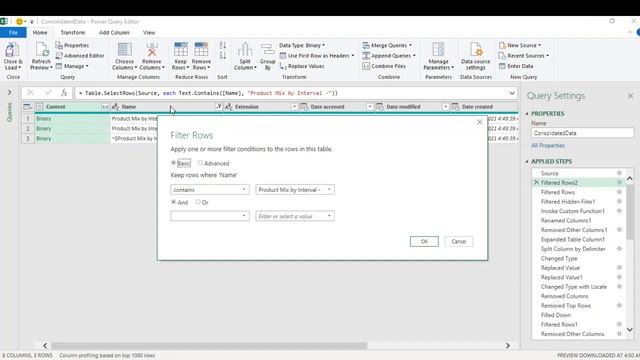
Task: Click the Combine Files command
Action: [384, 66]
